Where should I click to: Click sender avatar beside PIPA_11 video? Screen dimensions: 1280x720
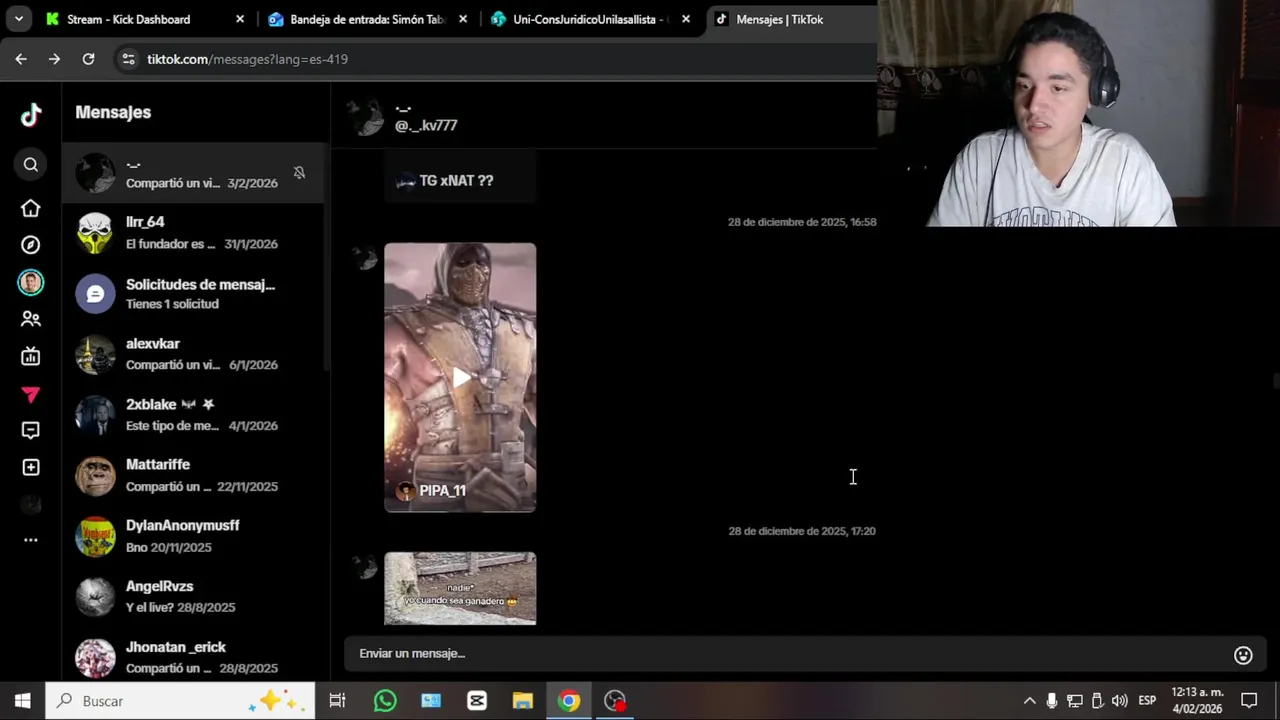pos(365,259)
